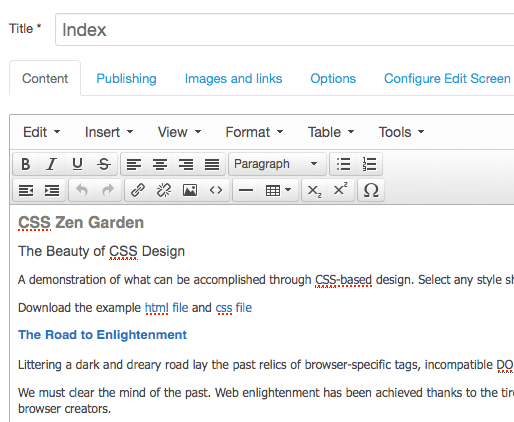Apply subscript formatting
The width and height of the screenshot is (514, 422).
coord(314,190)
